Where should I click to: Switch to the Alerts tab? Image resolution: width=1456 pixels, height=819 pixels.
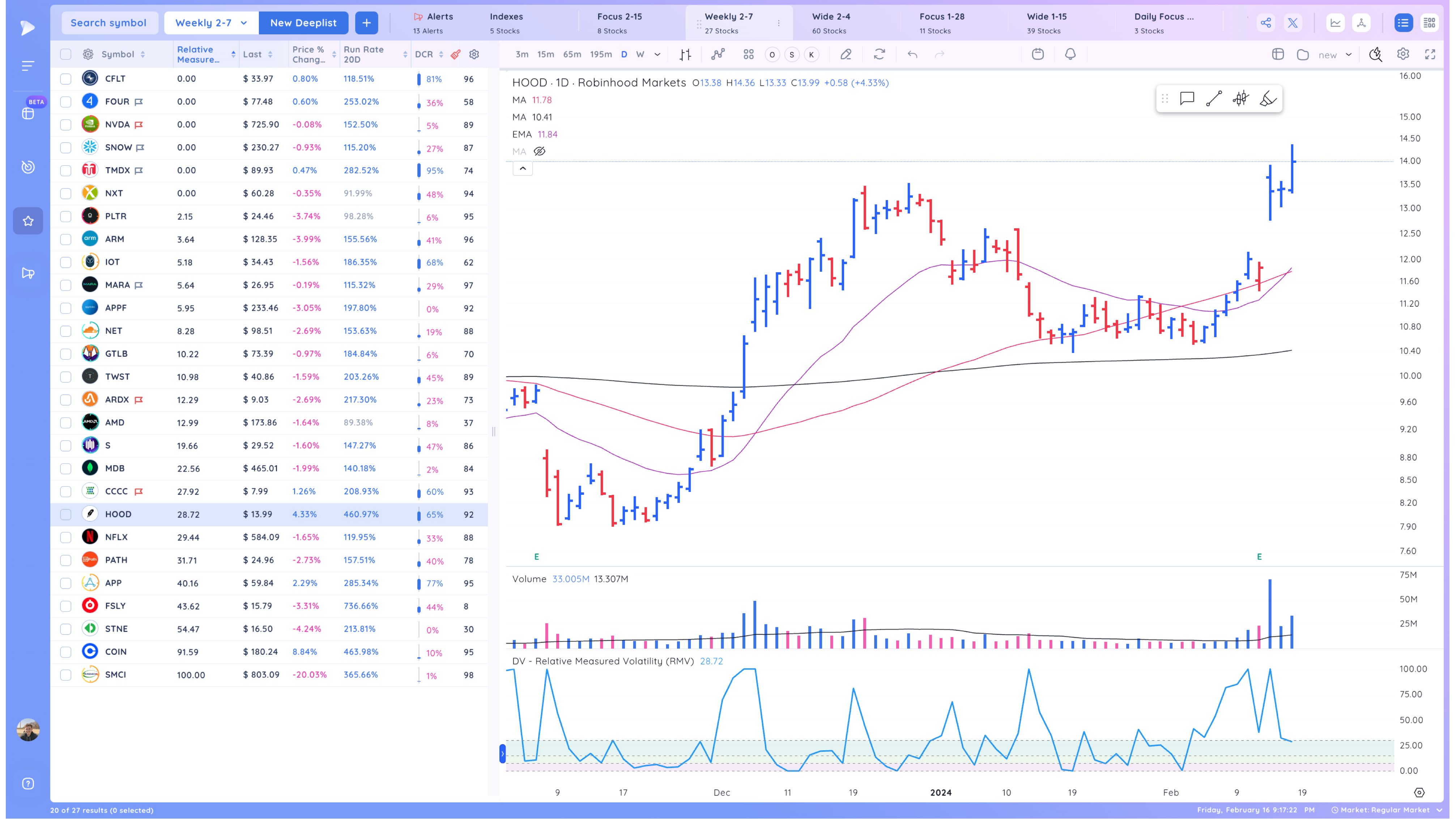click(x=433, y=23)
